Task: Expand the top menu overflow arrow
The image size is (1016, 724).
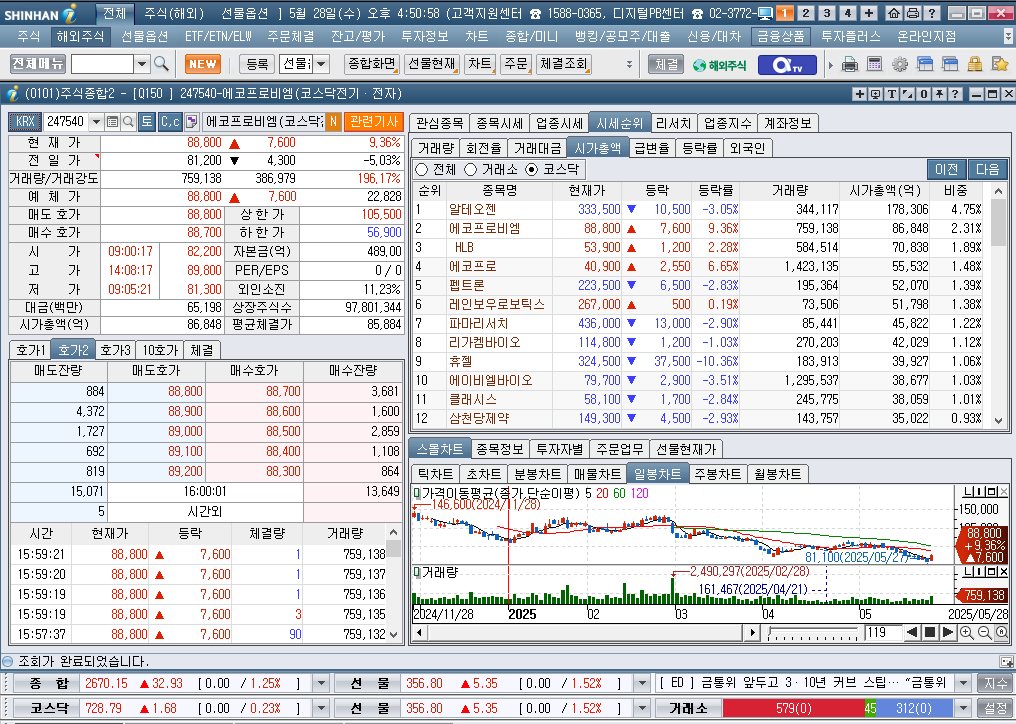Action: coord(1008,36)
